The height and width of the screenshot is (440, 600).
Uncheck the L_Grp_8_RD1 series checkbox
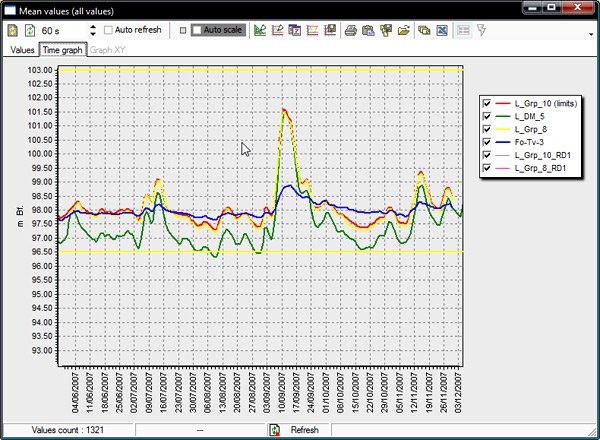click(x=487, y=168)
